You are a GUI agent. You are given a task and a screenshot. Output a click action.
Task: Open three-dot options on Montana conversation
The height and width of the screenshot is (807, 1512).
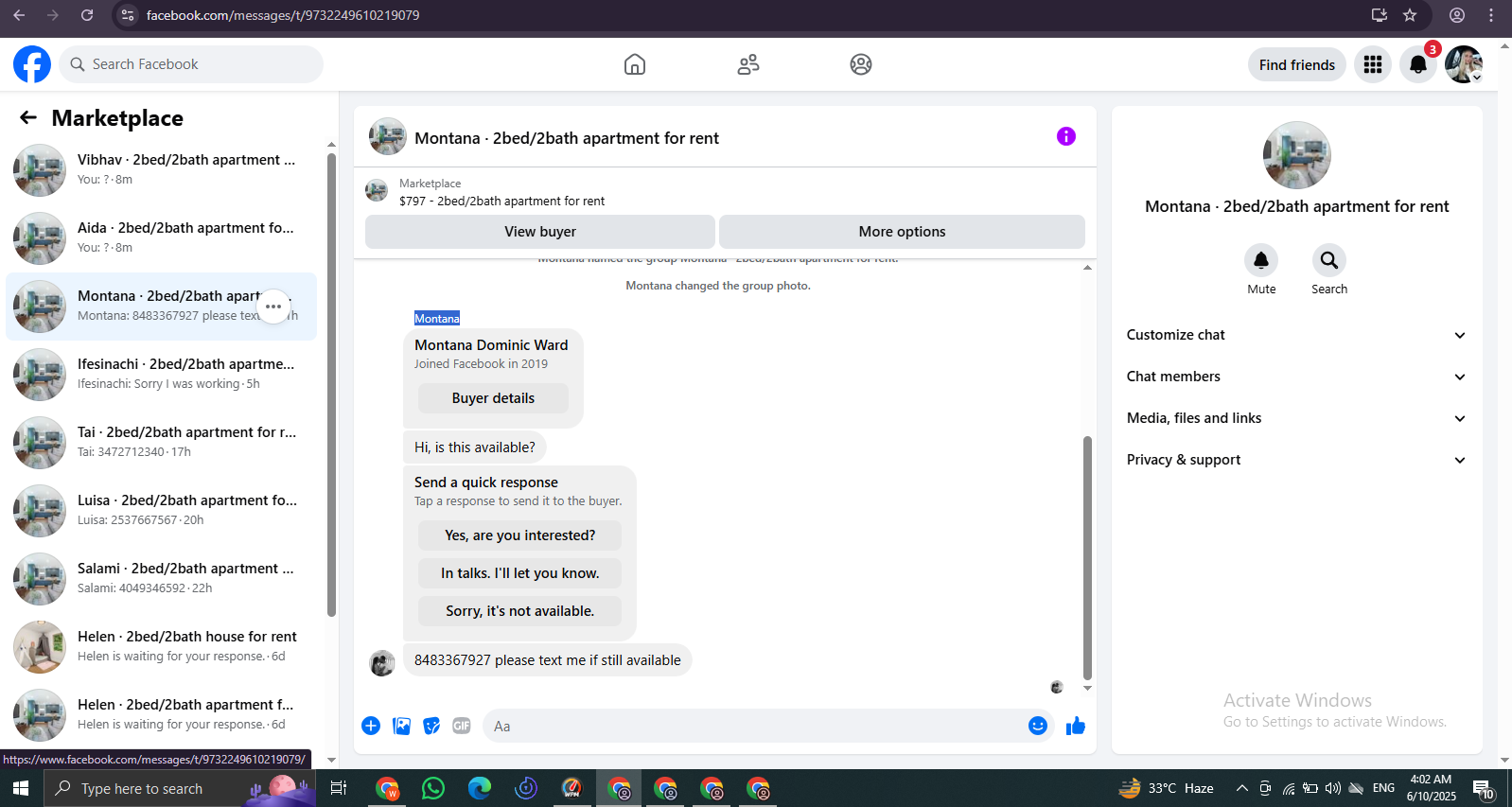click(273, 307)
